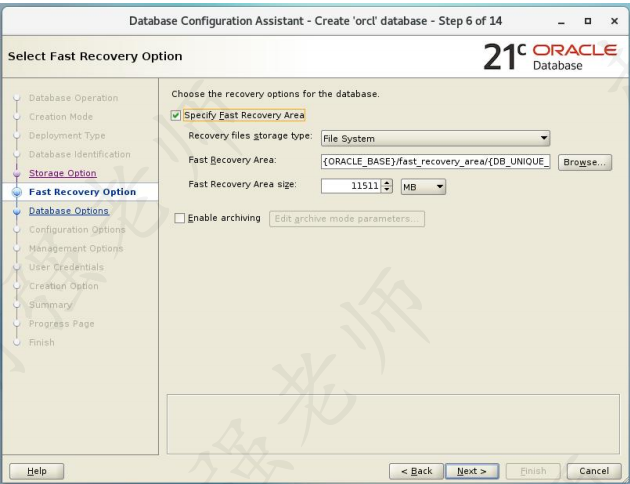Go to the Database Options step link
The height and width of the screenshot is (484, 630).
(x=69, y=211)
